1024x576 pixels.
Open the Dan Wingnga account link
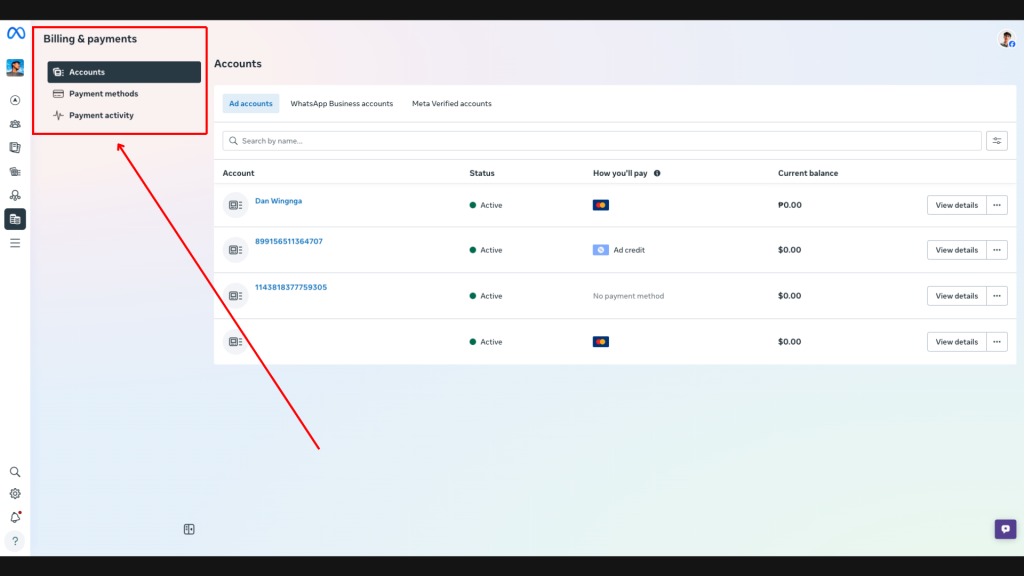278,200
